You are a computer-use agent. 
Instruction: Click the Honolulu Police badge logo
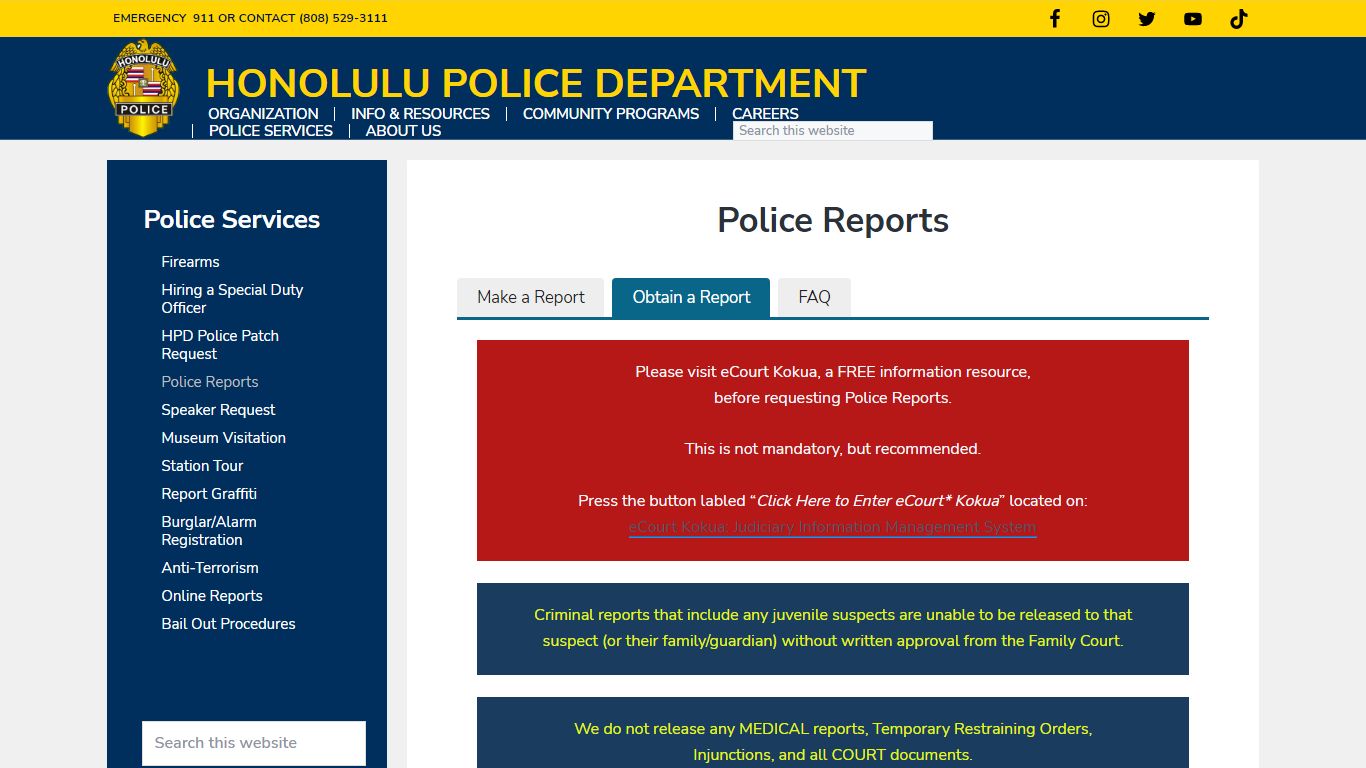point(143,88)
